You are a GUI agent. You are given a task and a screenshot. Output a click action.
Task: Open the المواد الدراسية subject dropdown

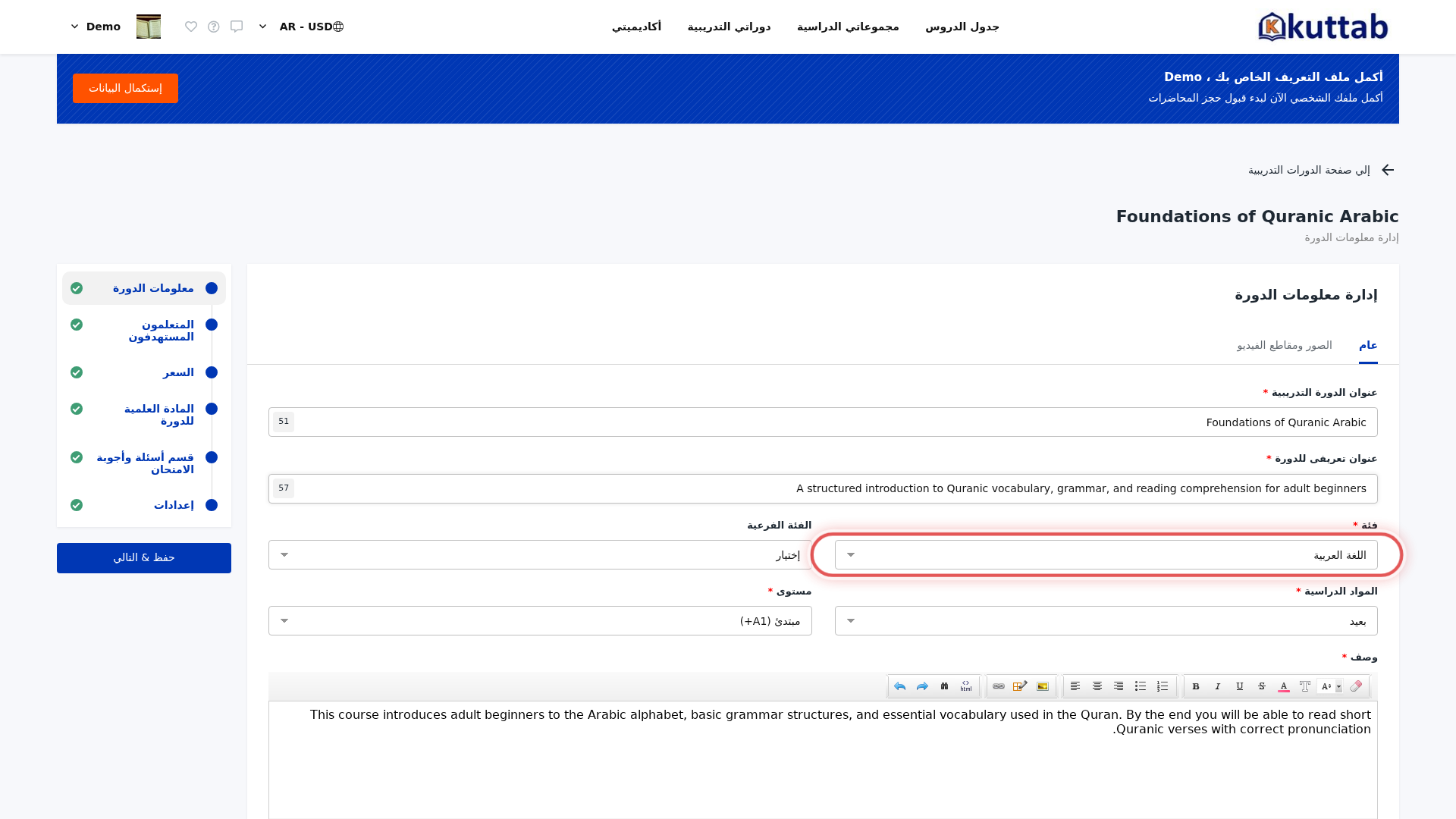1106,621
